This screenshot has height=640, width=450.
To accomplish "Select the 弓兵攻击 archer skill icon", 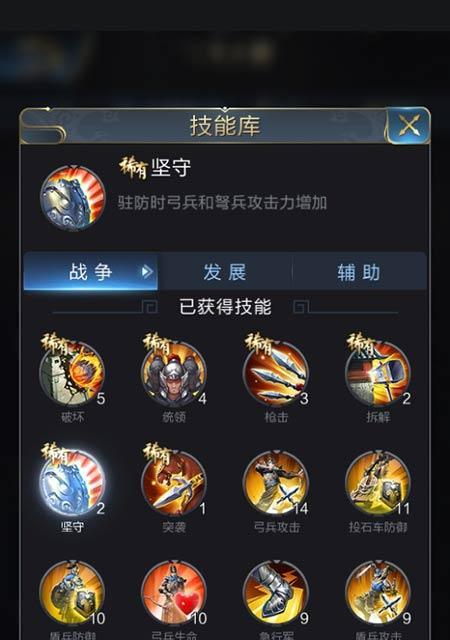I will click(276, 483).
